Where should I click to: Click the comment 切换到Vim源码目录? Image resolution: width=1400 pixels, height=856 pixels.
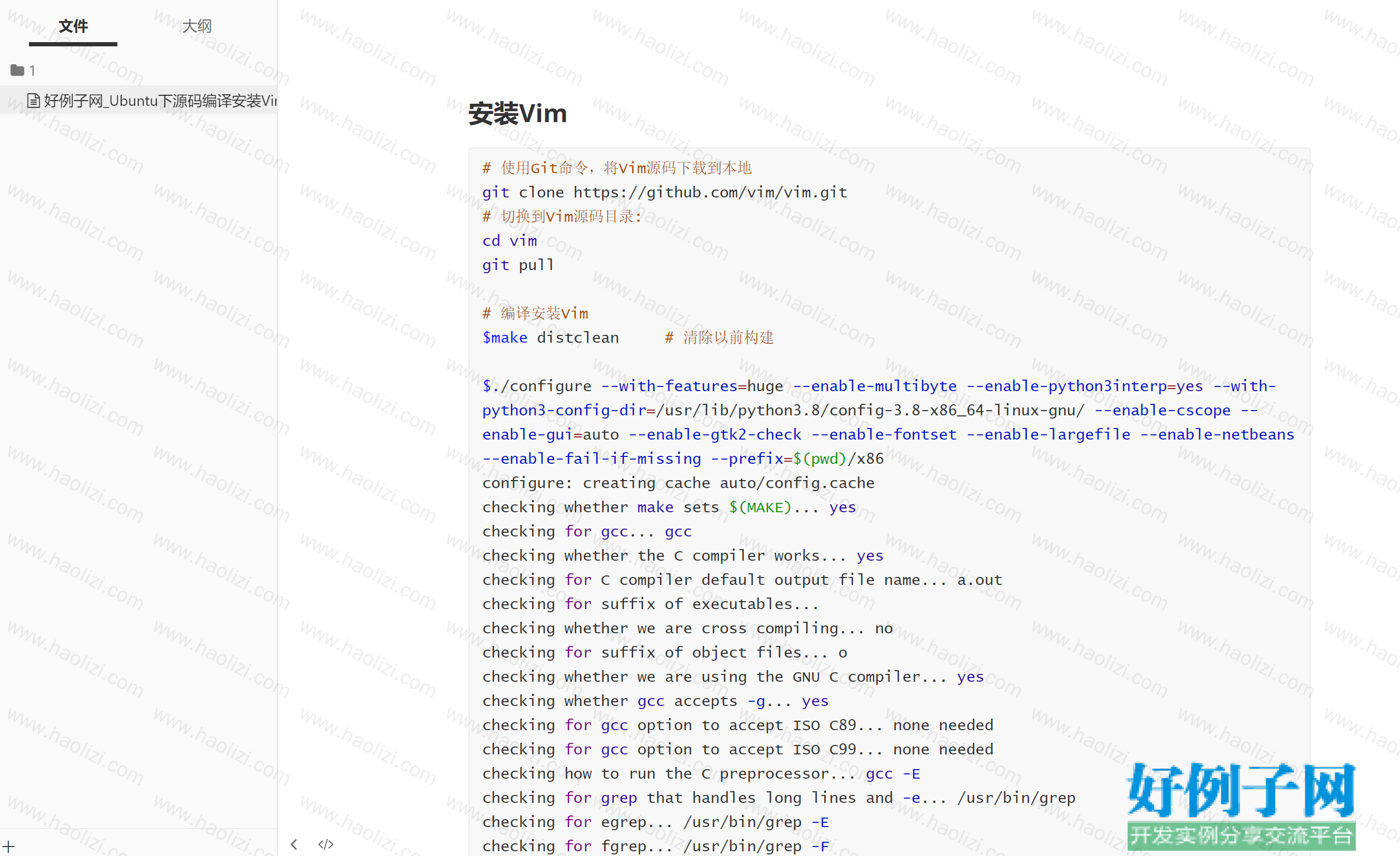562,216
